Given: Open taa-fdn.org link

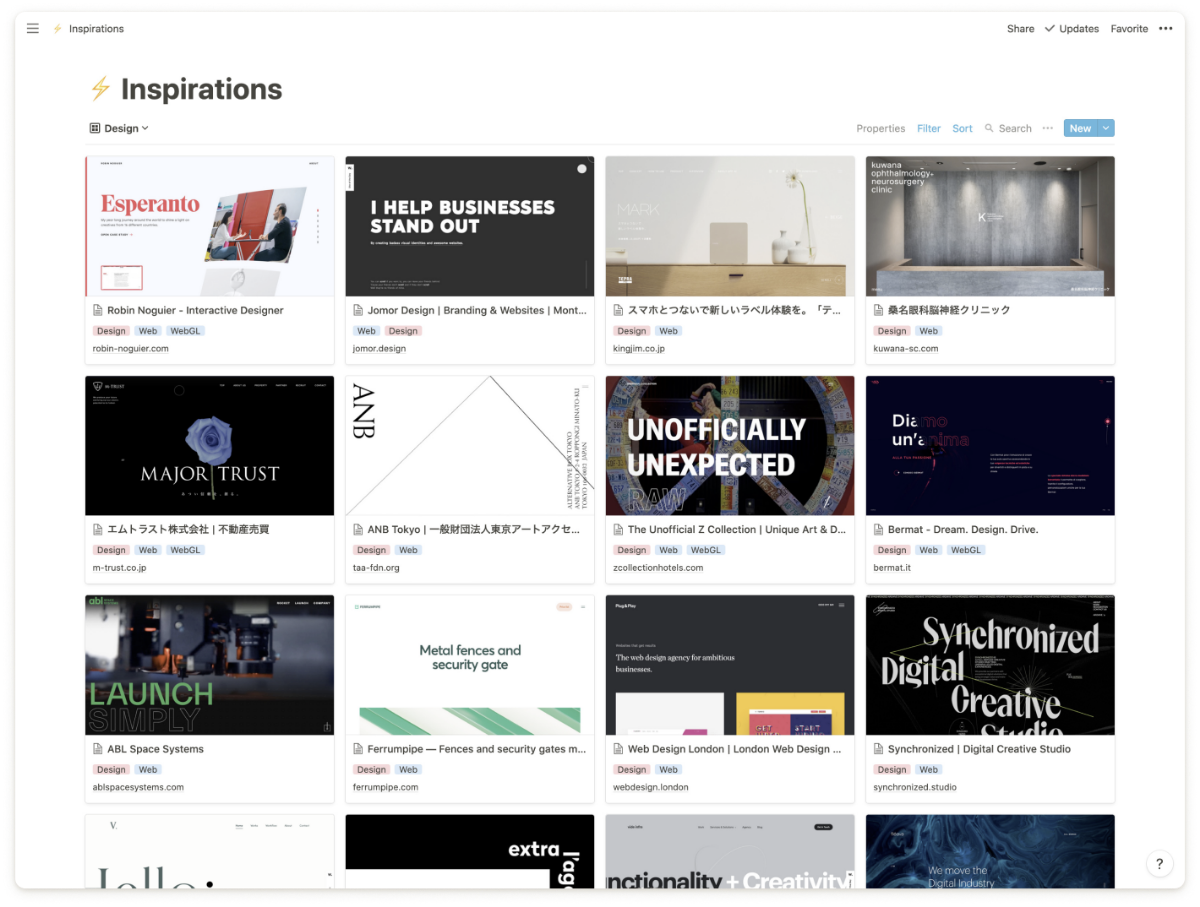Looking at the screenshot, I should tap(376, 568).
